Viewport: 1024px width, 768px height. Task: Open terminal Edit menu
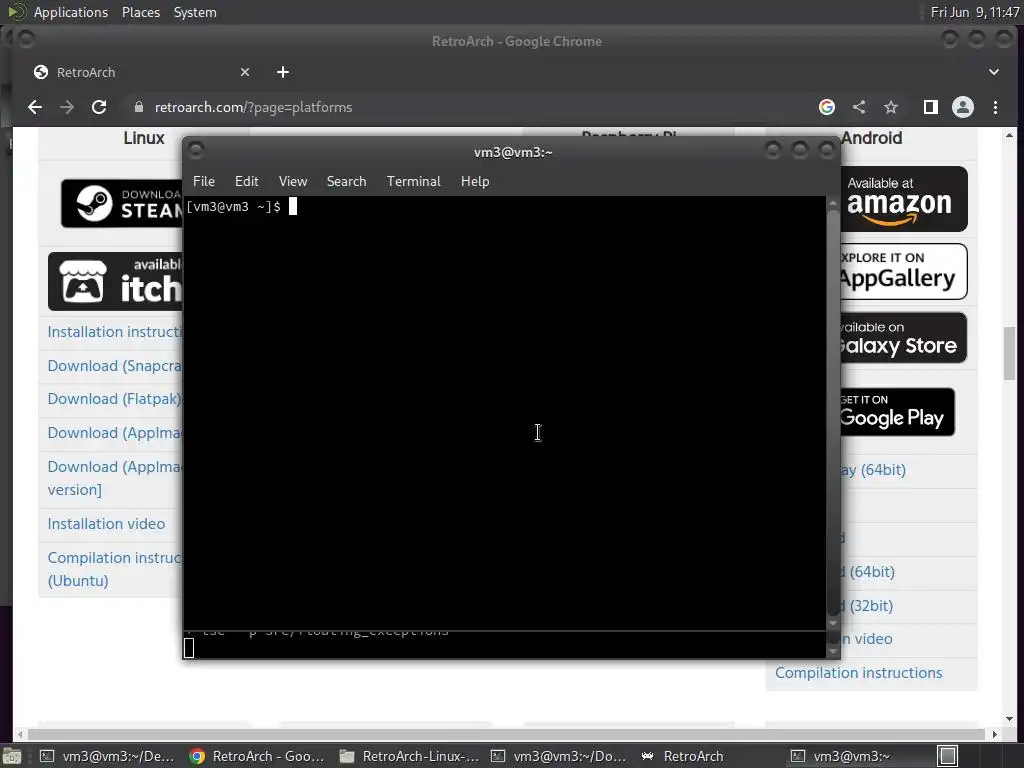(x=246, y=182)
